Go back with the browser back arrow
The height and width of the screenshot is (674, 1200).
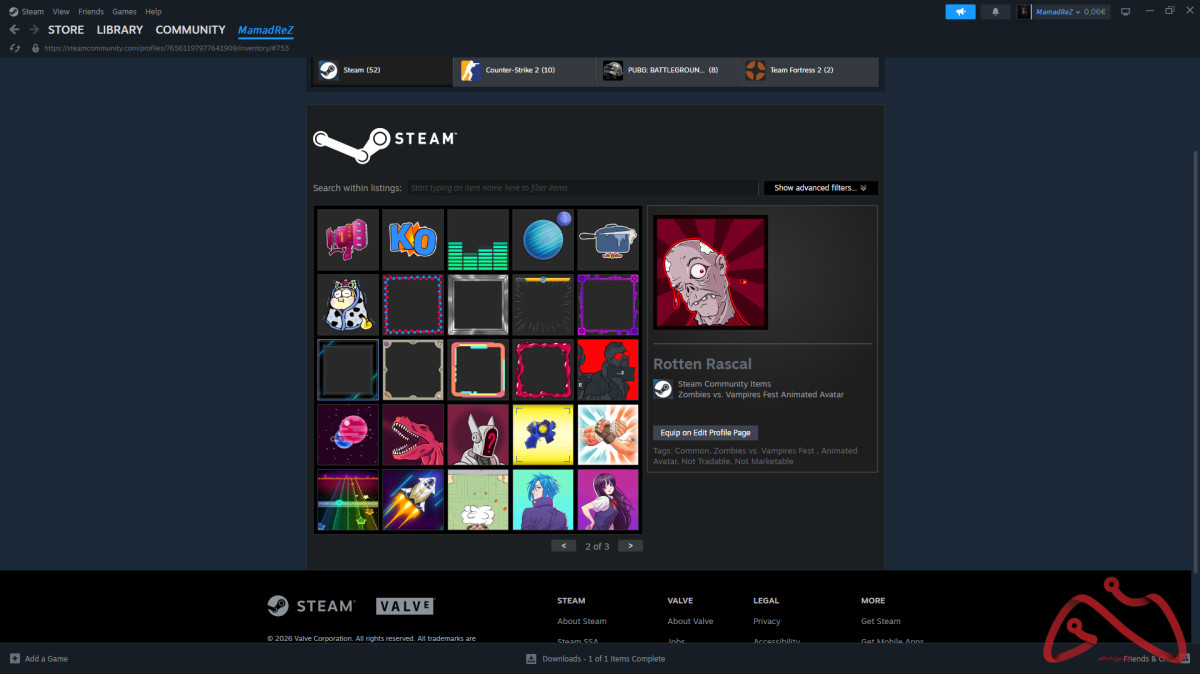click(x=14, y=30)
